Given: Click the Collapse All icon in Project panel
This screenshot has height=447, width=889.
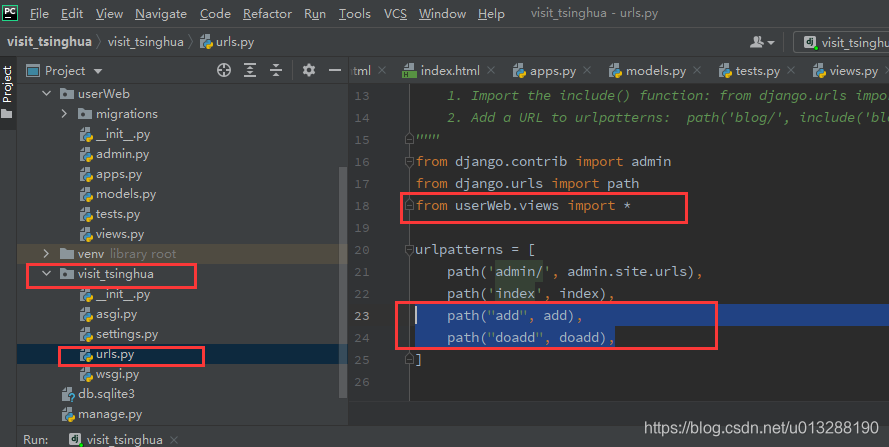Looking at the screenshot, I should coord(276,70).
